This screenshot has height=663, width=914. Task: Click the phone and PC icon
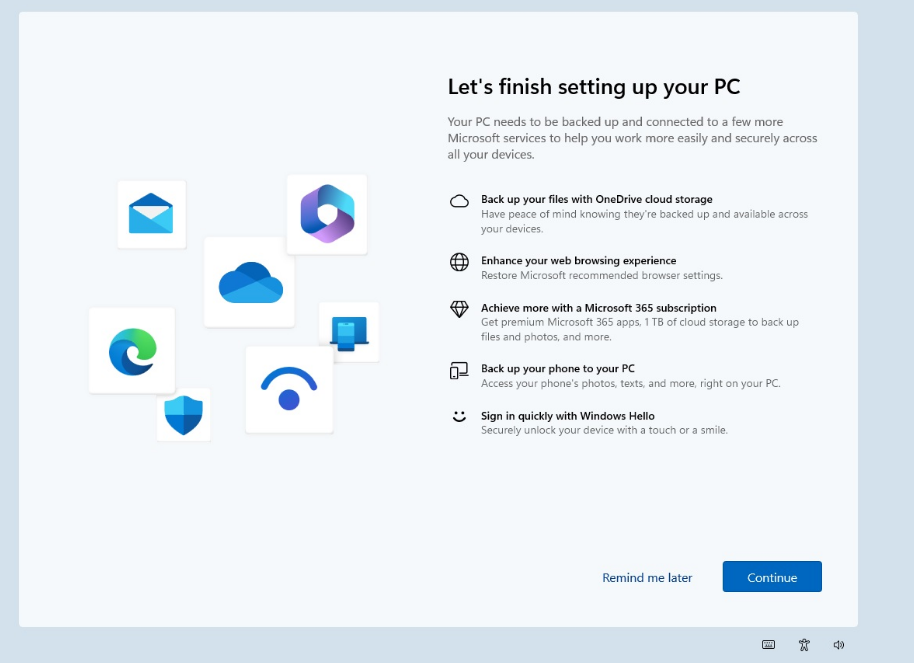(459, 370)
